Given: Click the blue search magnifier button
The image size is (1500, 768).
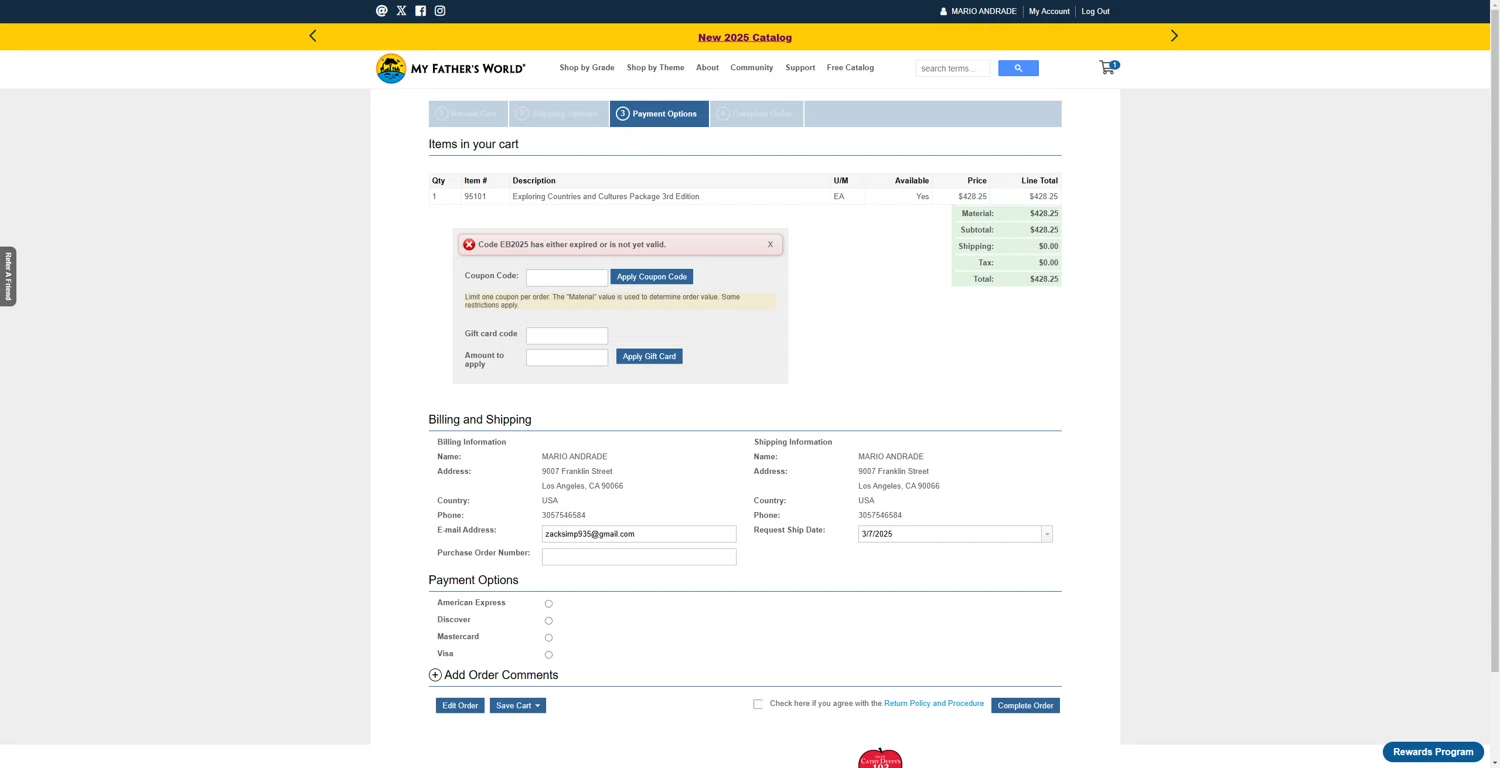Looking at the screenshot, I should point(1018,68).
